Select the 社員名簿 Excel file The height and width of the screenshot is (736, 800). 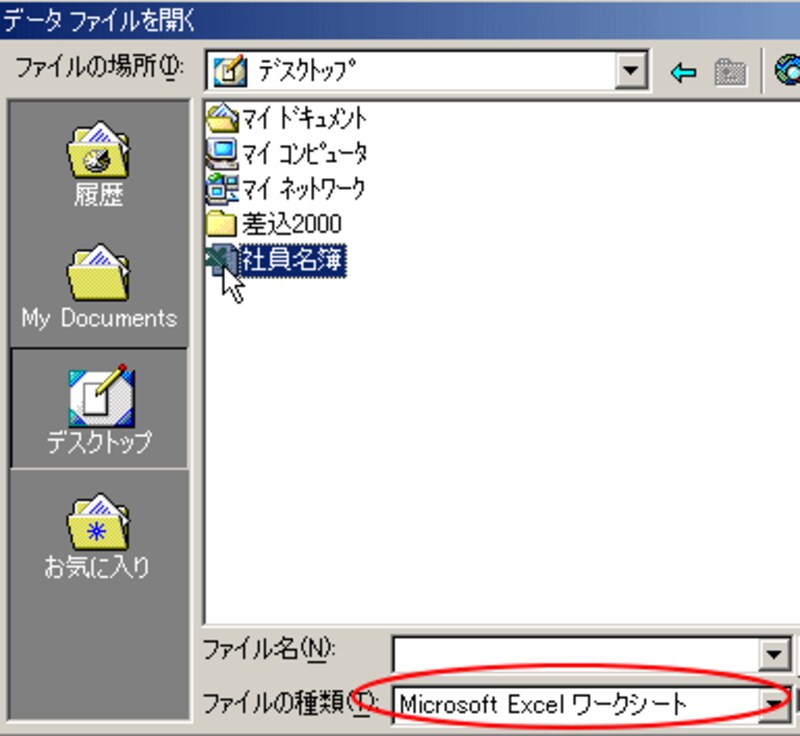pyautogui.click(x=276, y=260)
